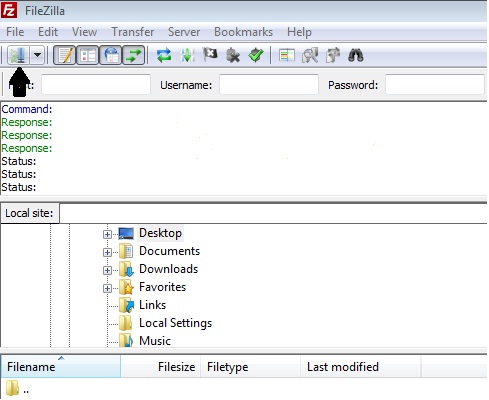Toggle directory comparison
Screen dimensions: 489x400
[310, 55]
